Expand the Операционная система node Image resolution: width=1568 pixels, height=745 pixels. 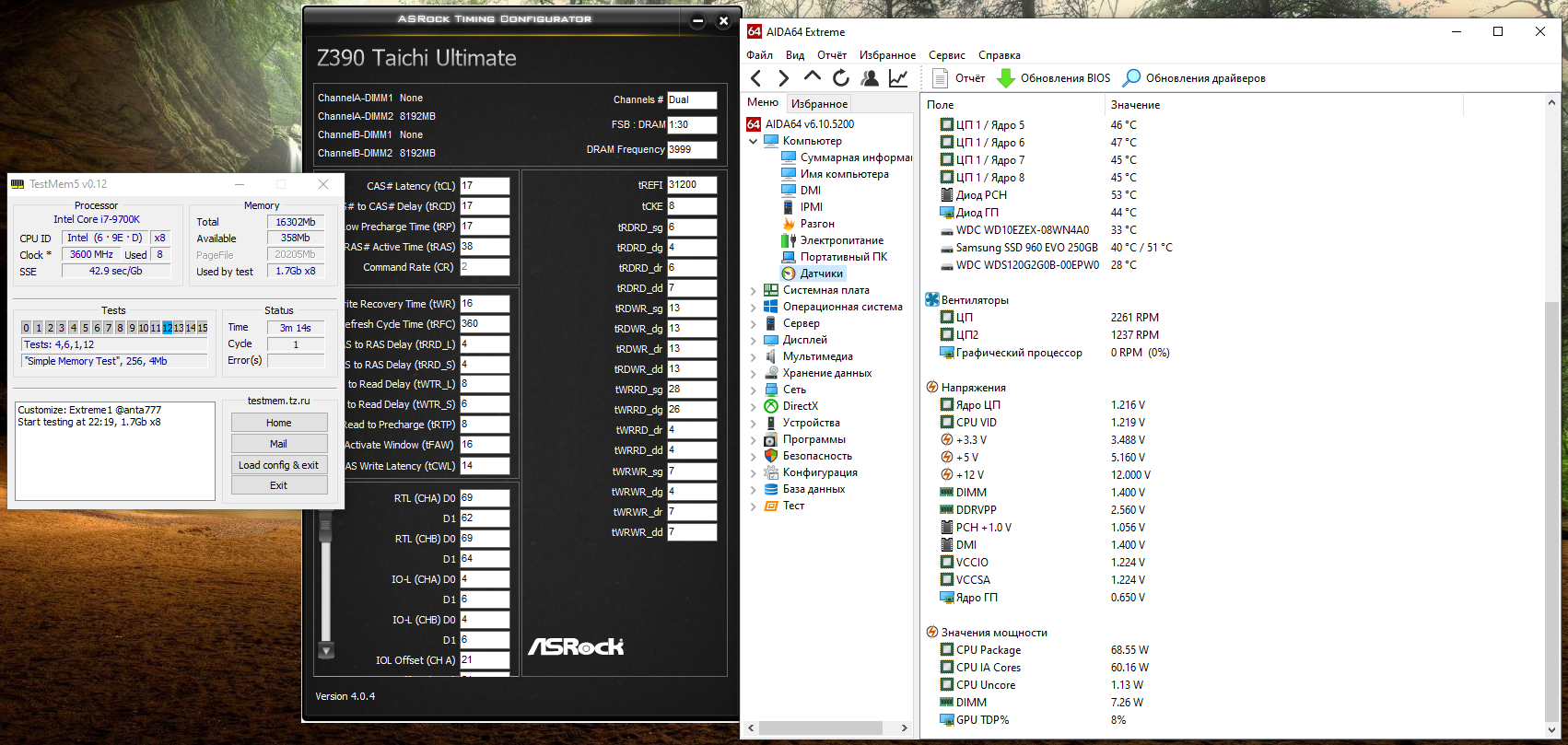pos(754,308)
